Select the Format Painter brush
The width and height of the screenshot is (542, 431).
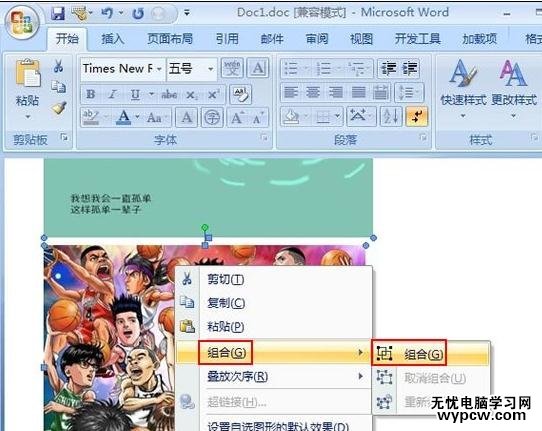point(59,108)
